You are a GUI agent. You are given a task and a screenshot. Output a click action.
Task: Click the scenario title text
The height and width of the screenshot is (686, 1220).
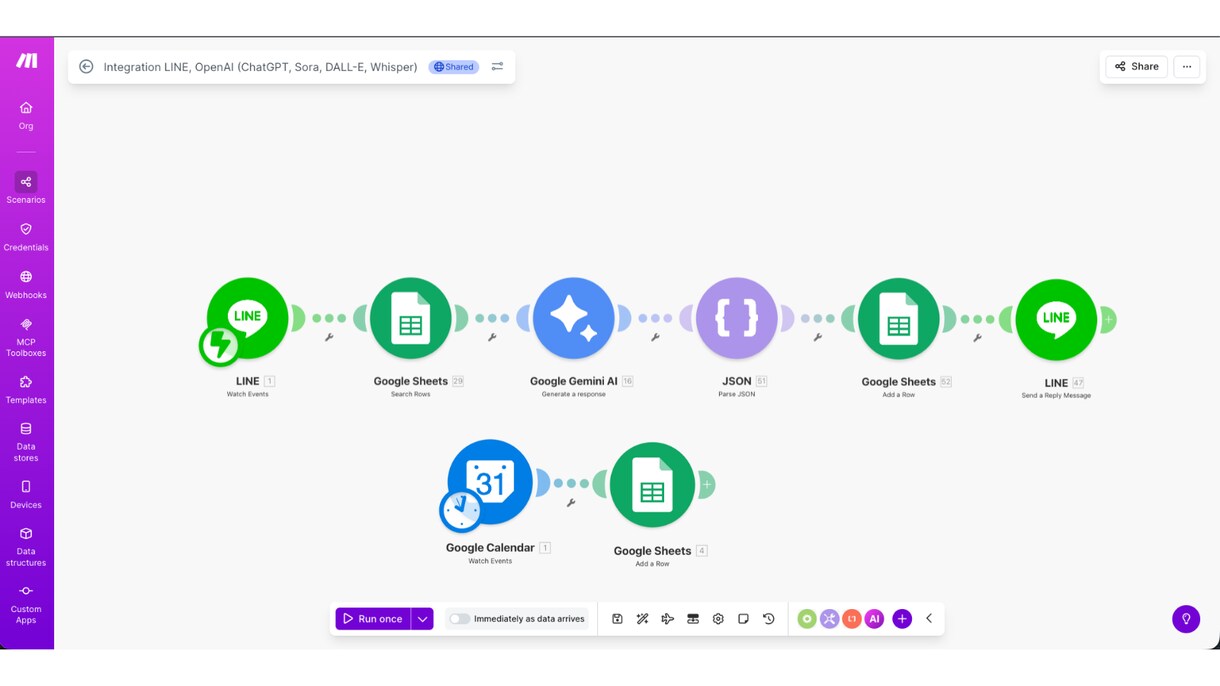260,67
